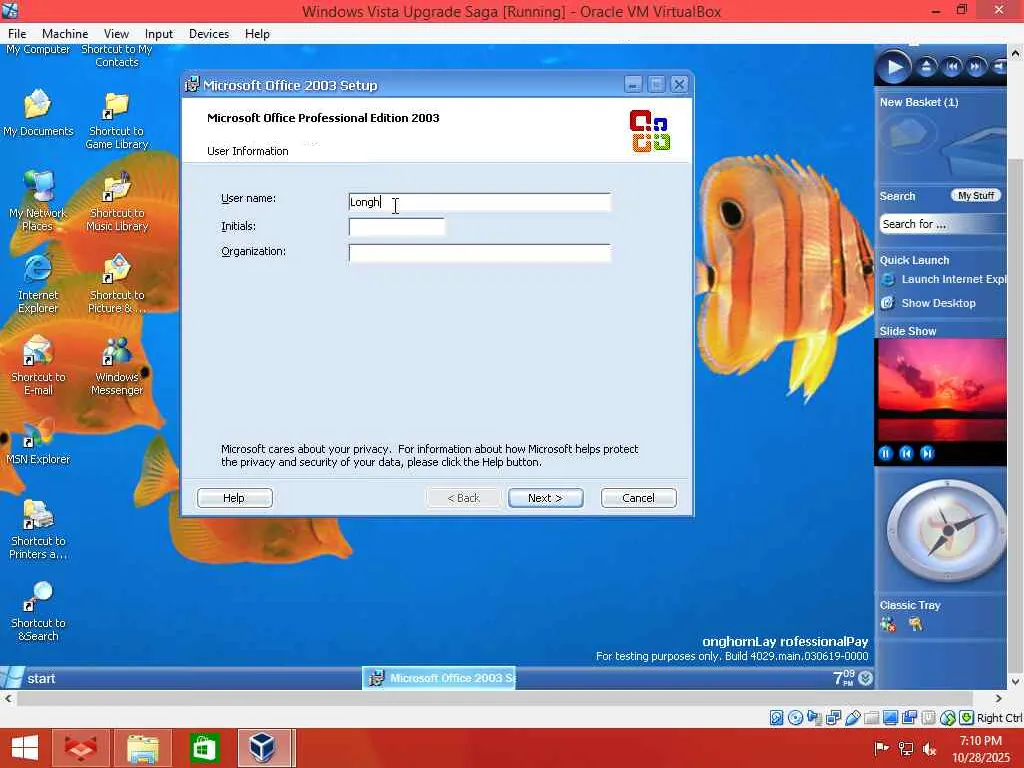Open the VirtualBox Machine menu
The width and height of the screenshot is (1024, 768).
(x=65, y=34)
